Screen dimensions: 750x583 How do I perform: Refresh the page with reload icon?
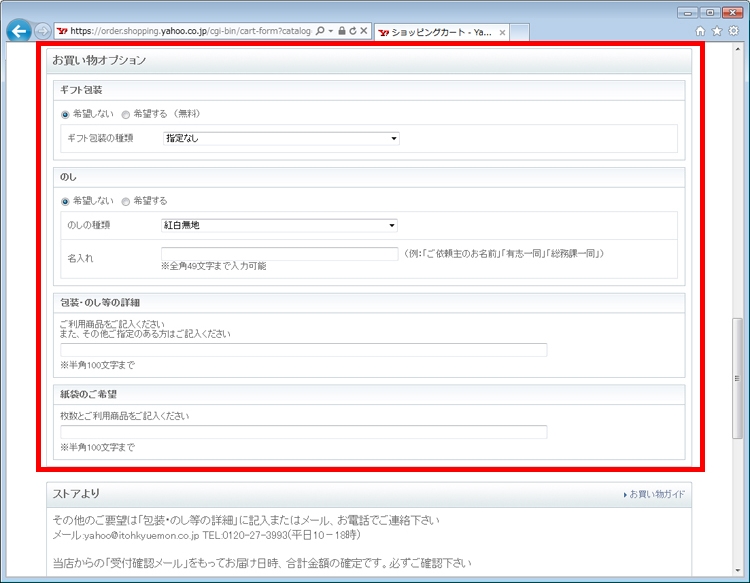(353, 31)
